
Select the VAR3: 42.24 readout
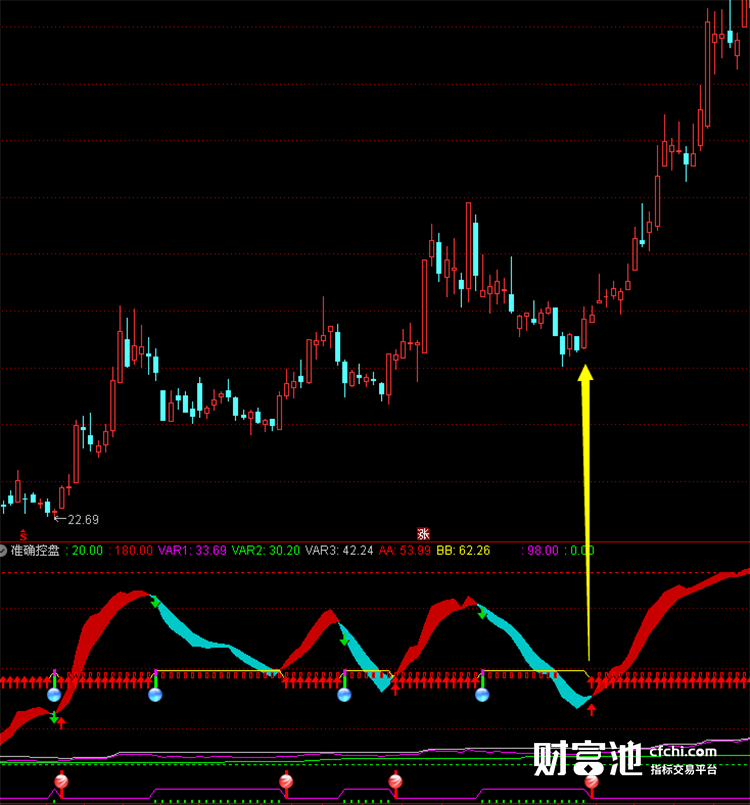coord(339,550)
